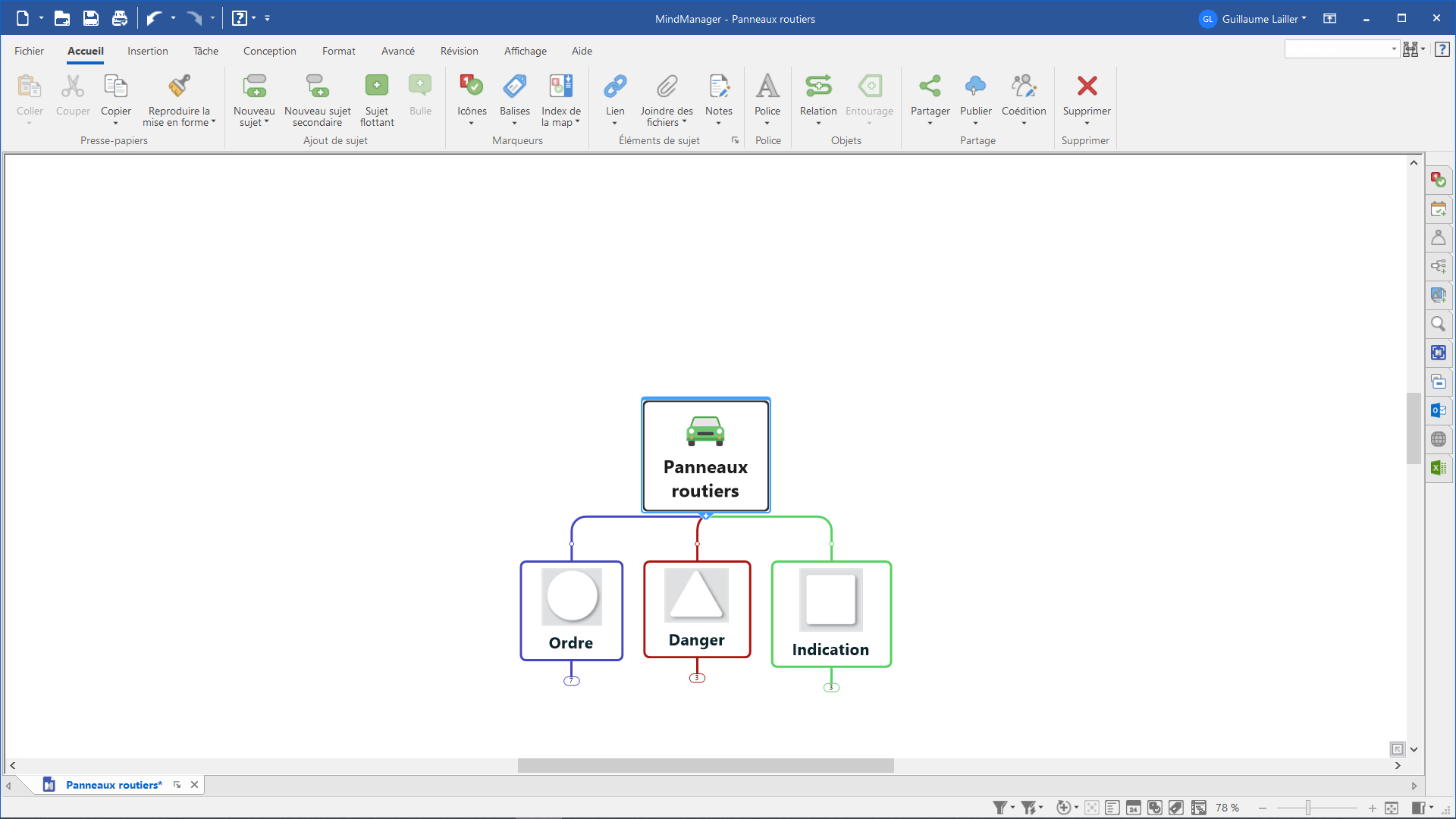Image resolution: width=1456 pixels, height=819 pixels.
Task: Open the filter dropdown in status bar
Action: pyautogui.click(x=1012, y=808)
